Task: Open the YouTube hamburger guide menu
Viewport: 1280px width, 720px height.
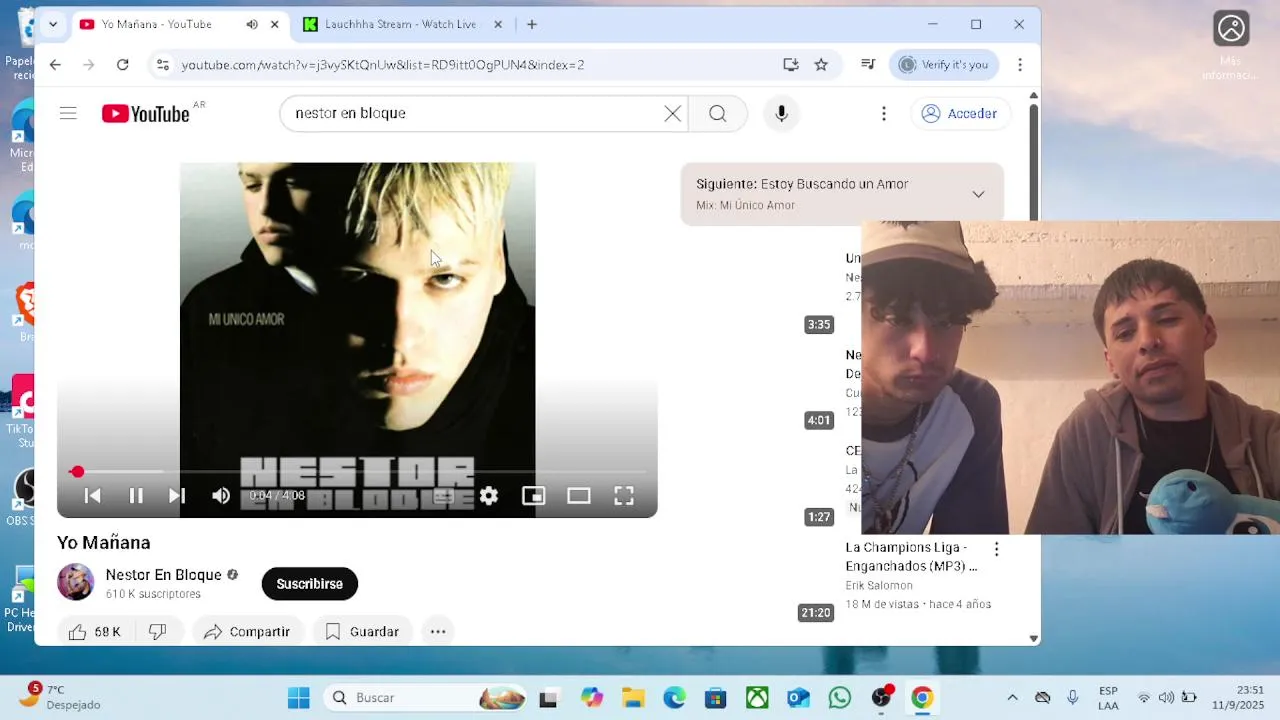Action: (x=68, y=113)
